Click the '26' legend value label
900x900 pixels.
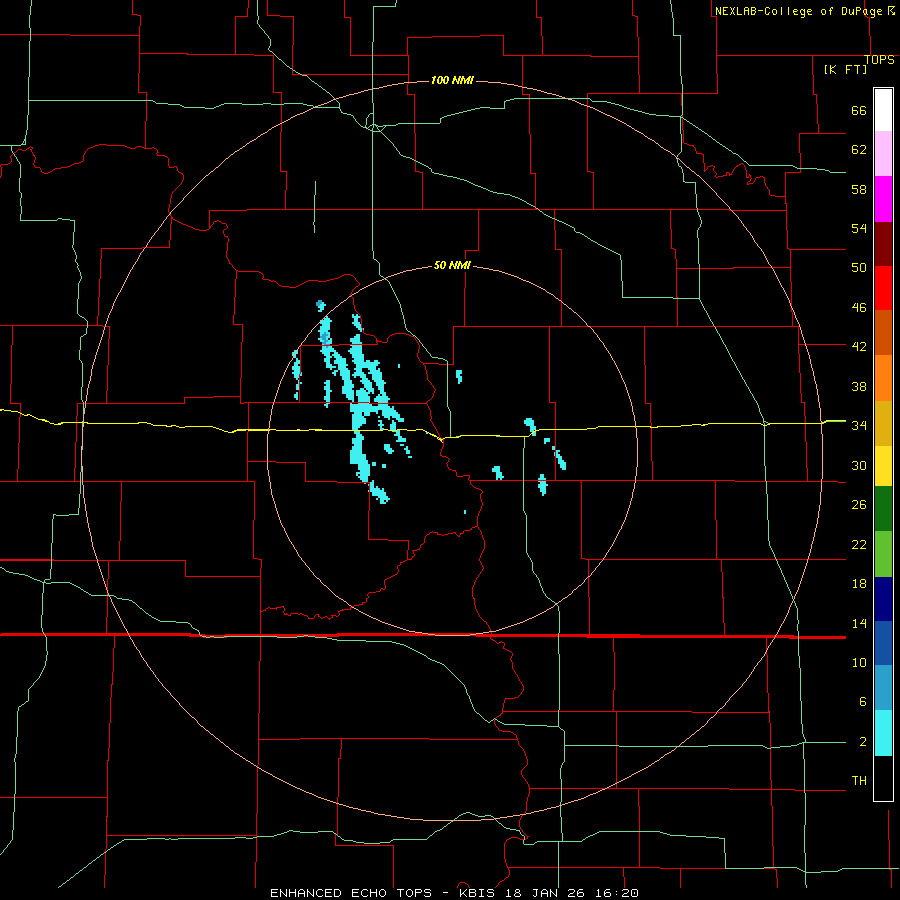pos(859,505)
